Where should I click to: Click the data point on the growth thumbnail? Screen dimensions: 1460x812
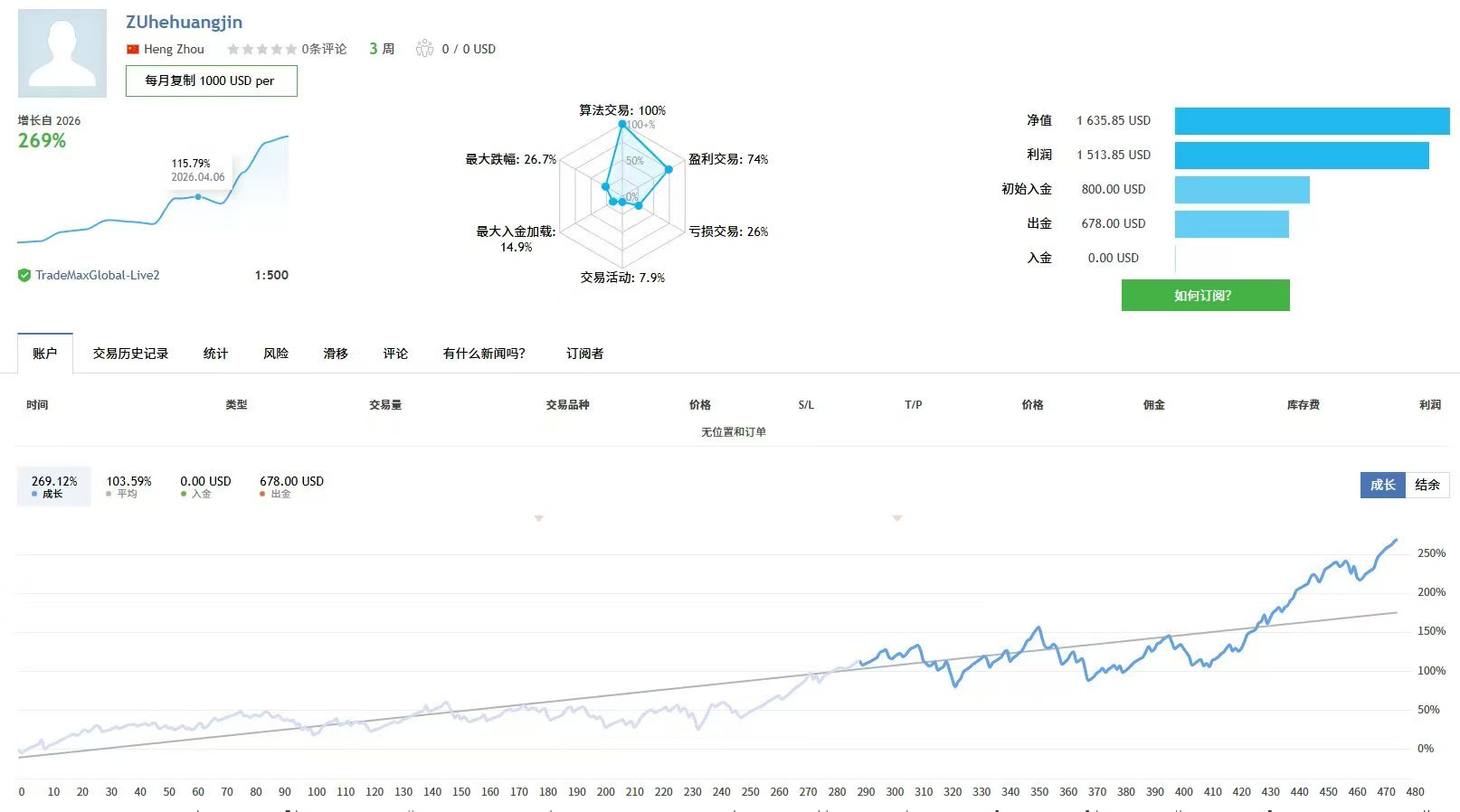click(x=198, y=196)
